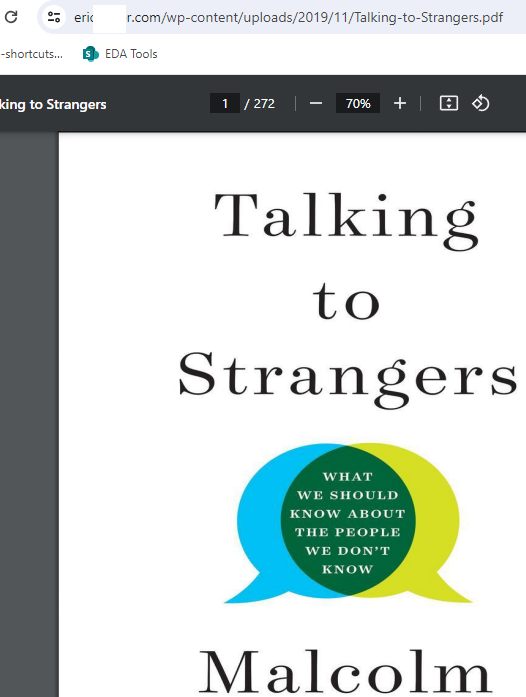Image resolution: width=526 pixels, height=697 pixels.
Task: Click 'KNOW ABOUT' text in green circle
Action: click(348, 514)
